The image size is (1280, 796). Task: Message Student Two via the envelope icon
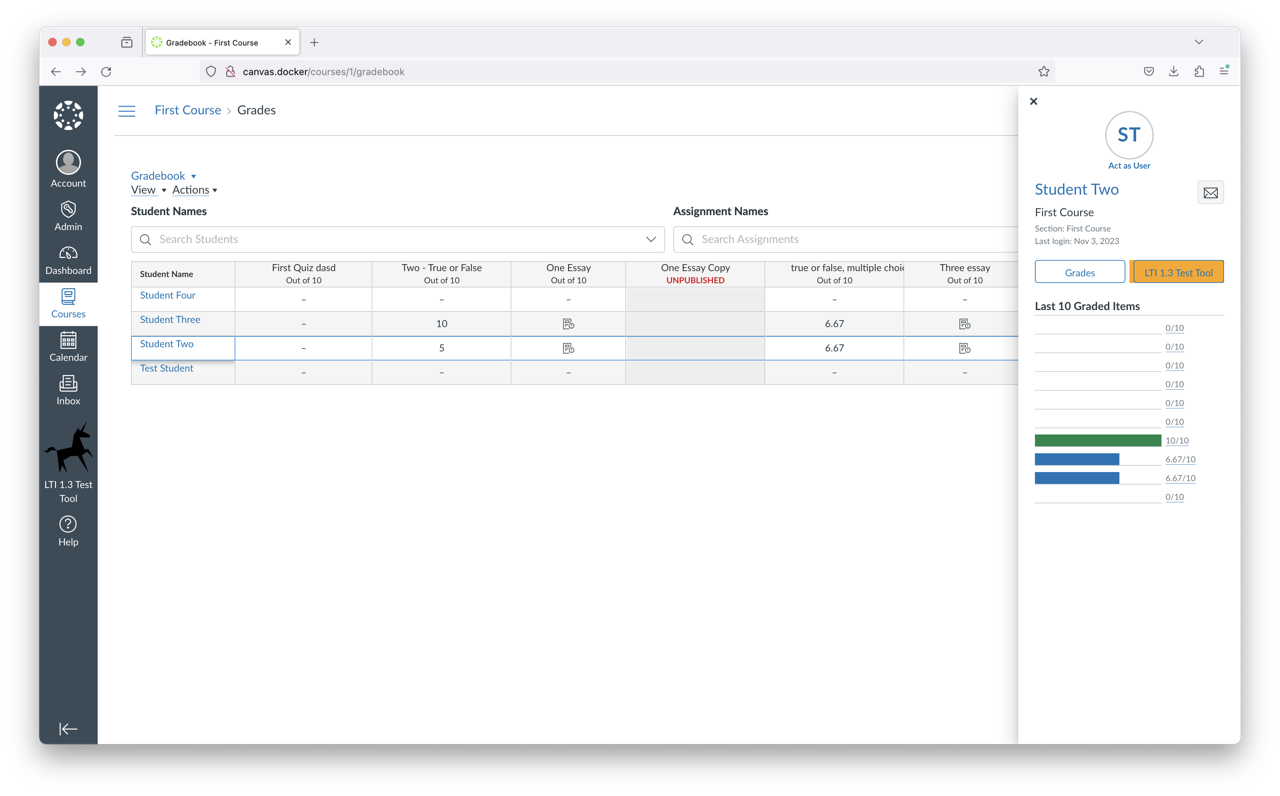[1210, 192]
